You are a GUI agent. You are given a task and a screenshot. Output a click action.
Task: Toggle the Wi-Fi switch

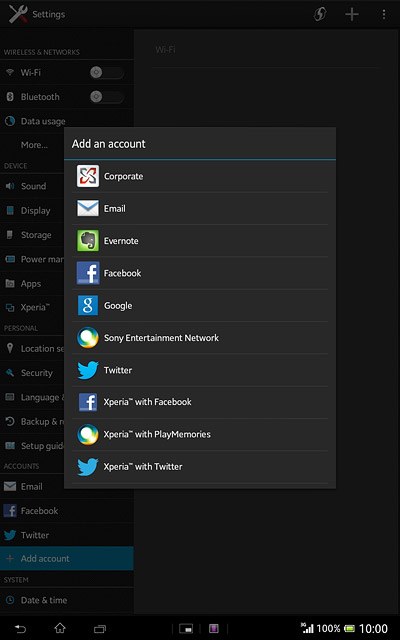click(107, 73)
